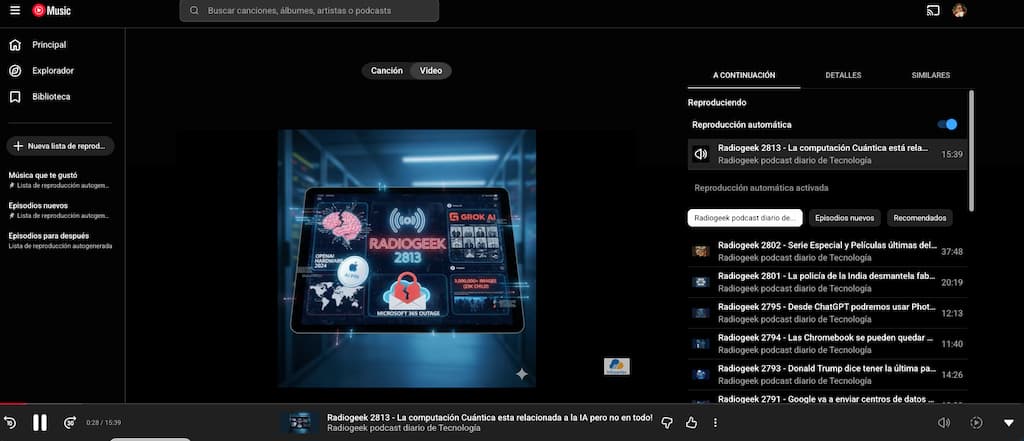The height and width of the screenshot is (441, 1024).
Task: Switch to Canción mode
Action: (x=387, y=71)
